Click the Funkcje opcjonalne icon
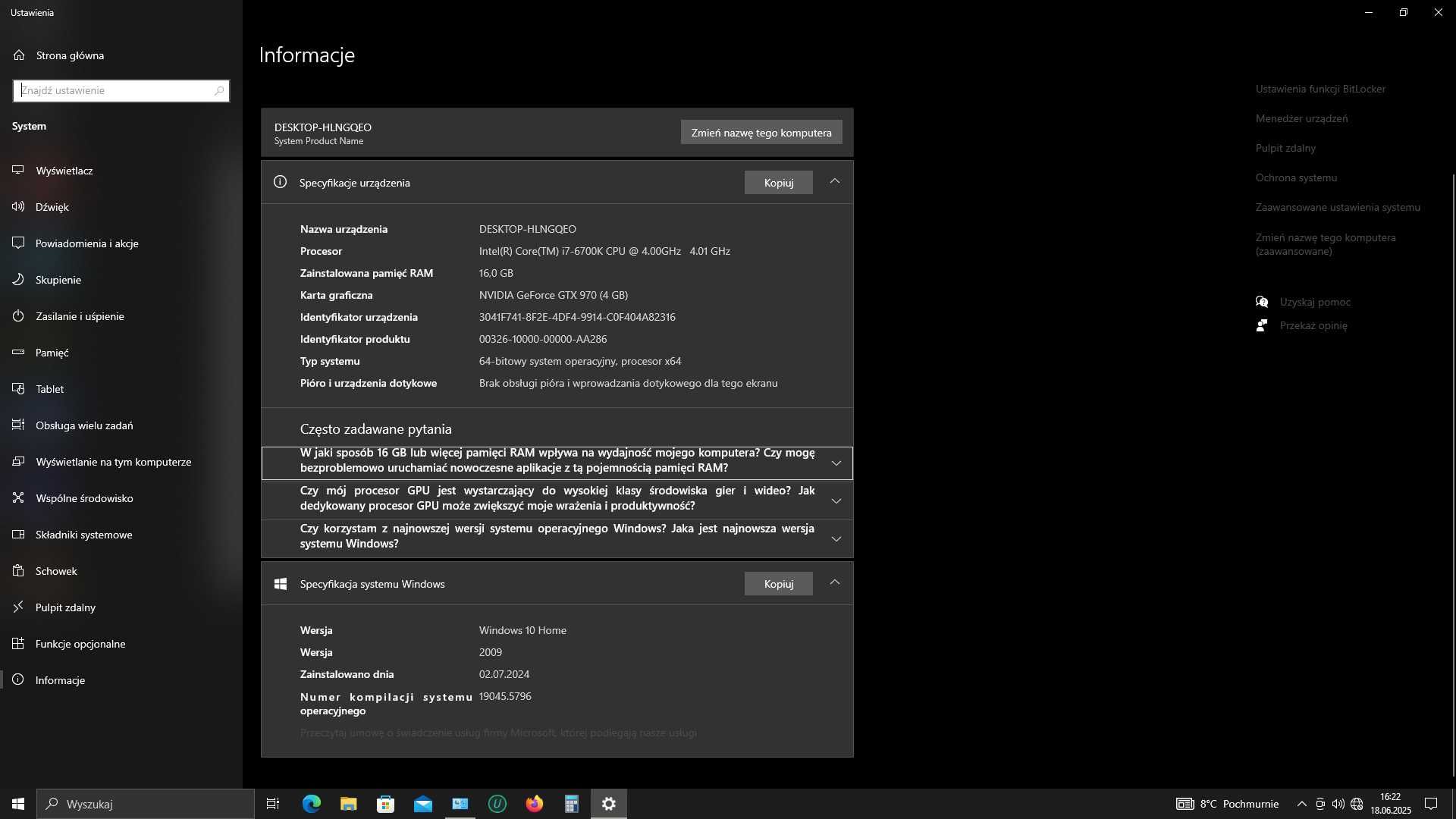The width and height of the screenshot is (1456, 819). coord(18,644)
